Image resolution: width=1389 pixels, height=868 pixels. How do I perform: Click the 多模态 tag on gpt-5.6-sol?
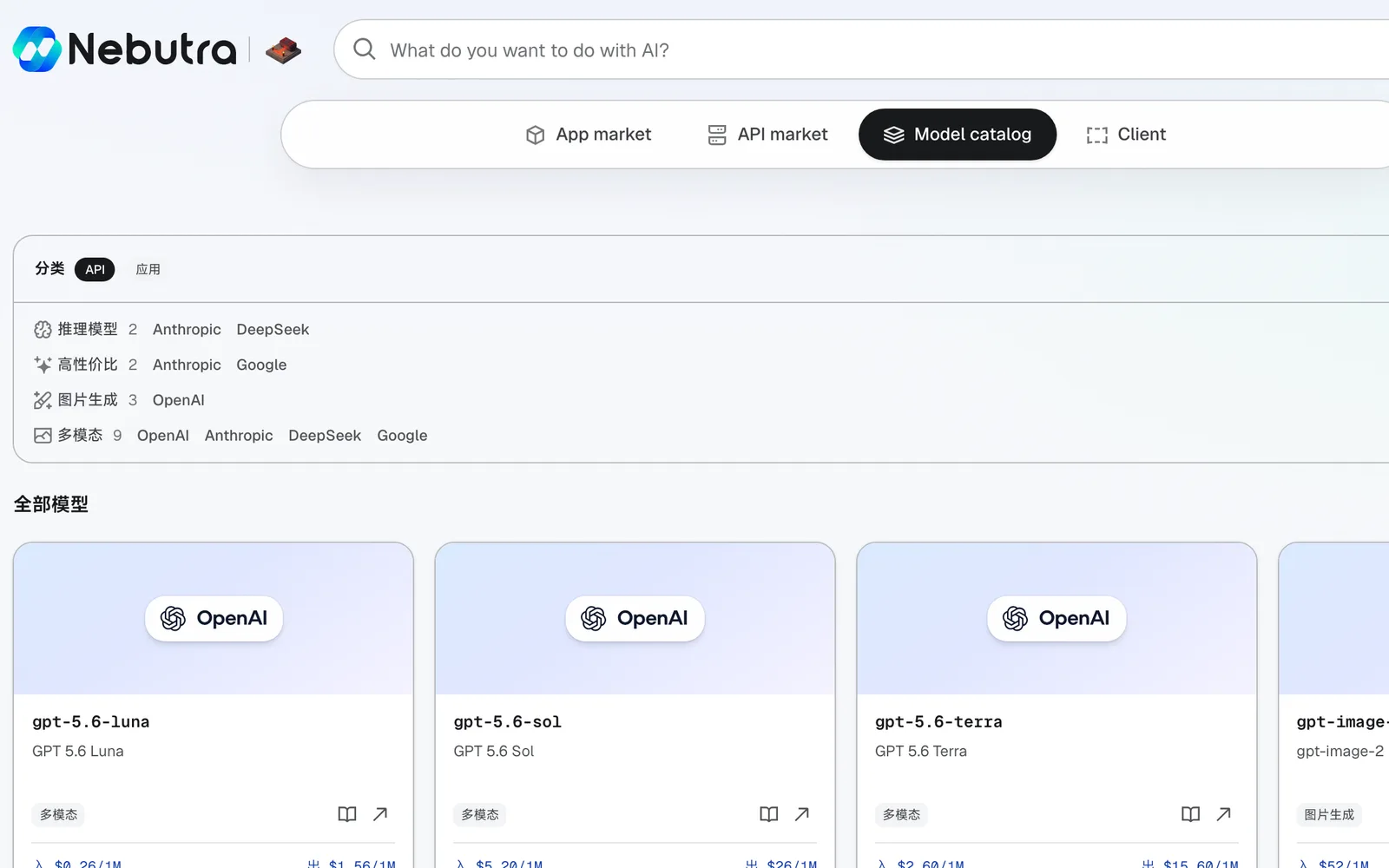tap(480, 814)
